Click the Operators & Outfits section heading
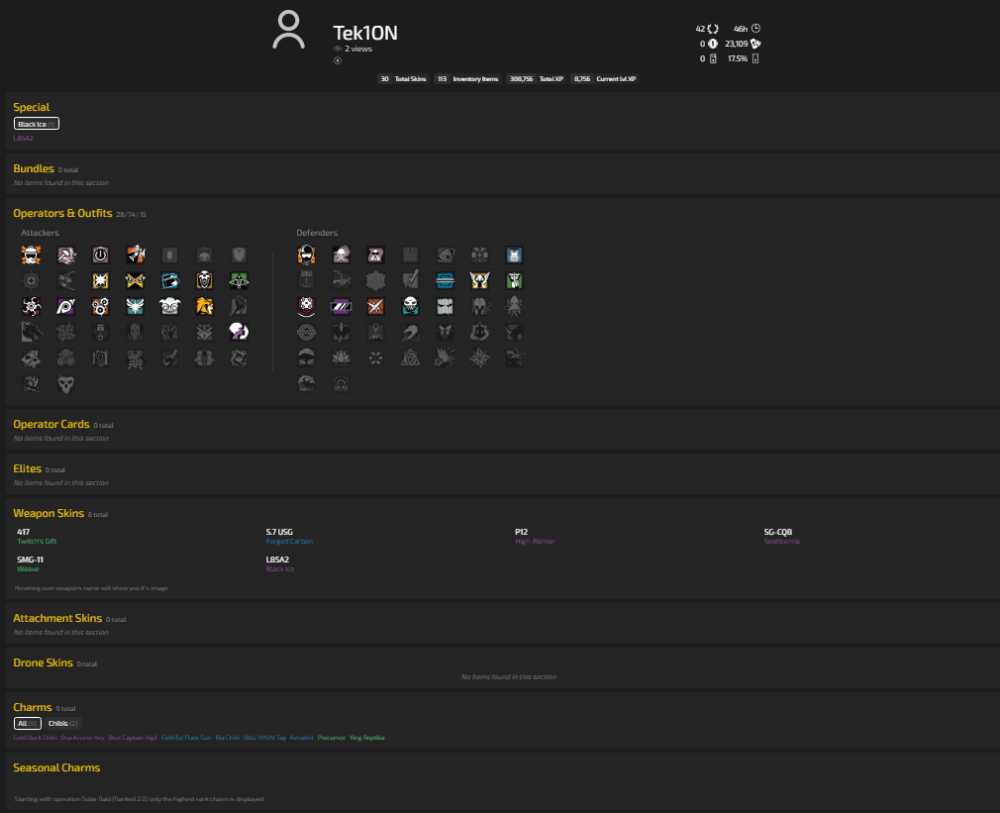This screenshot has width=1000, height=813. pos(62,213)
